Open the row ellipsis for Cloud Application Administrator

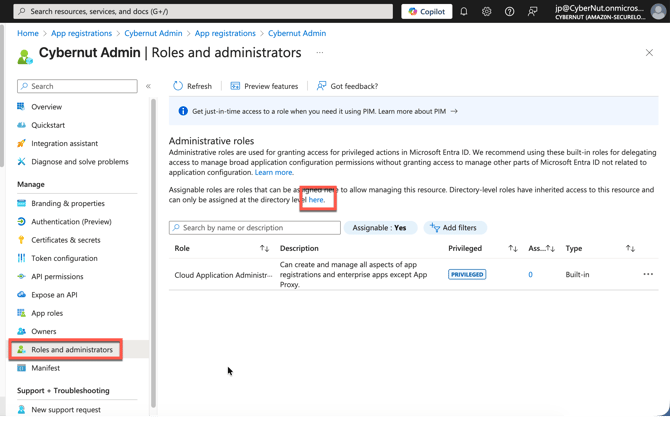pos(648,274)
